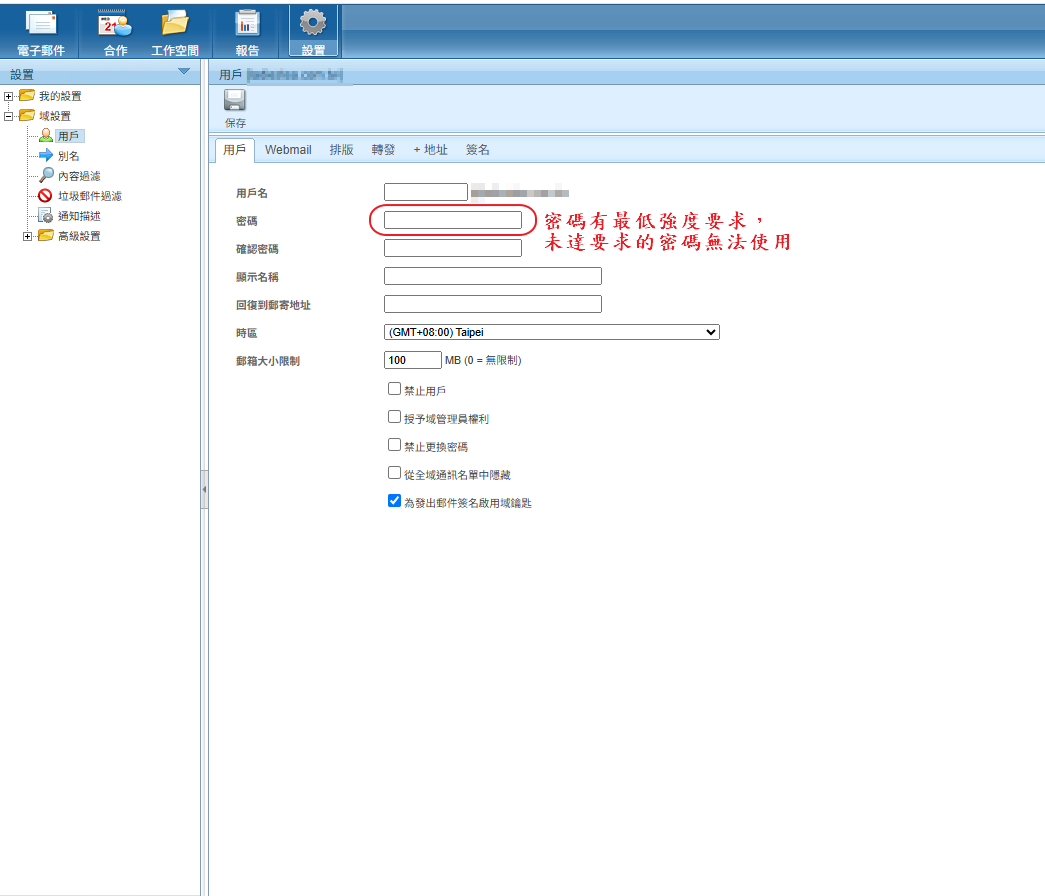
Task: Enable the 禁止用戶 checkbox
Action: coord(394,389)
